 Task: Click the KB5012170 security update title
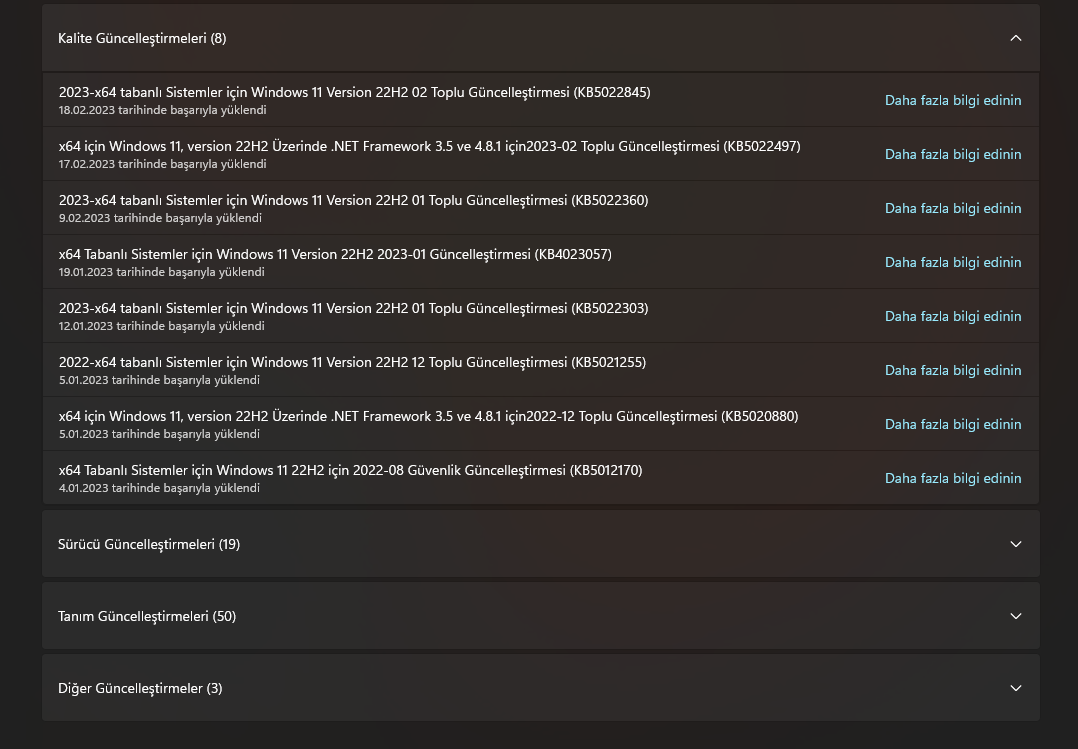click(350, 470)
